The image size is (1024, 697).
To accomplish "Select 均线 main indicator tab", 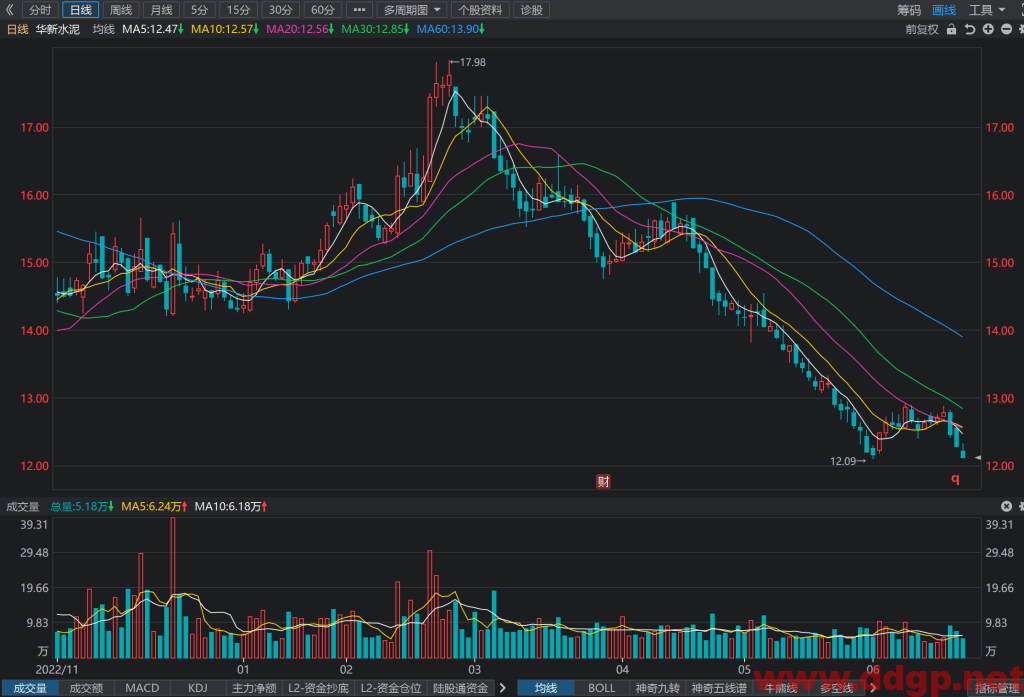I will [546, 688].
